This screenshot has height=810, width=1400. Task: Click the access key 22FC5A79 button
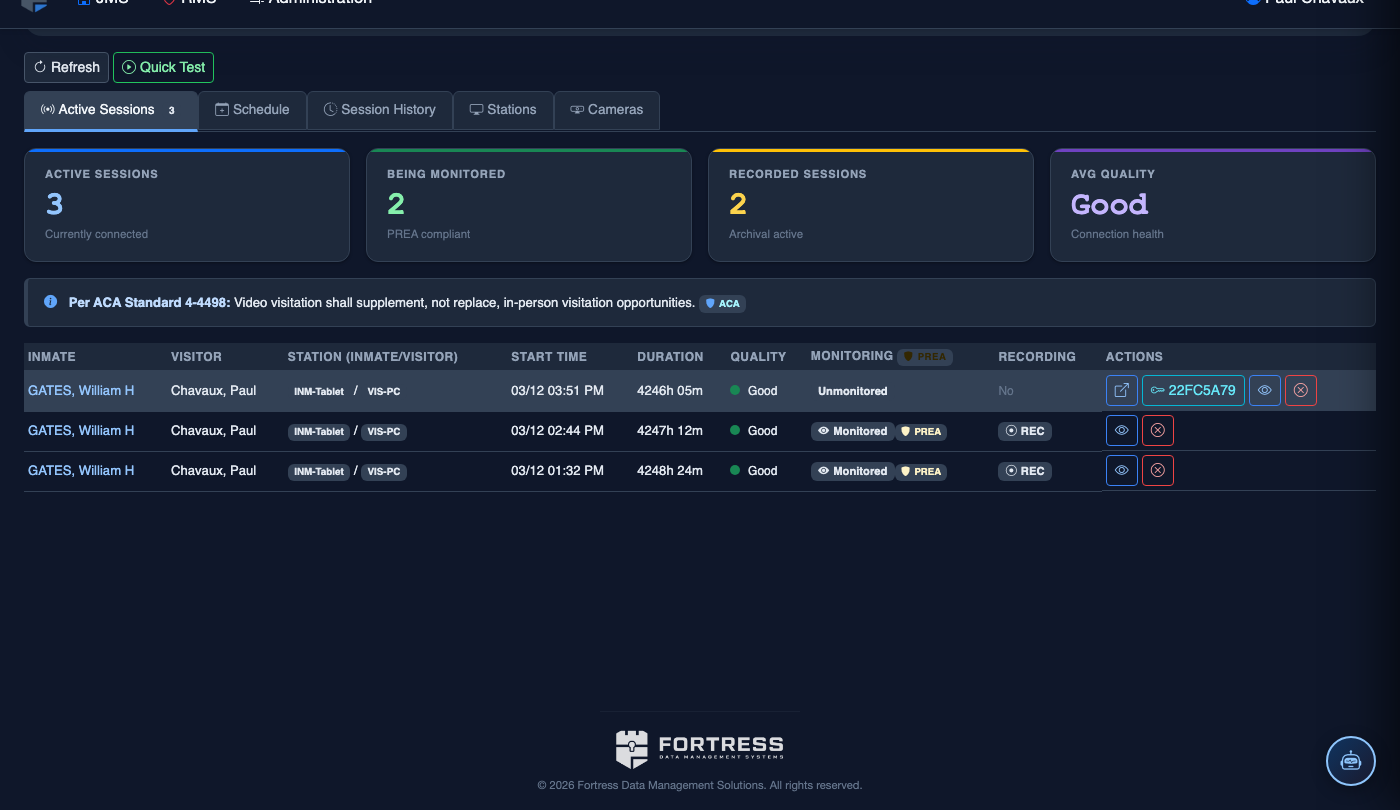pos(1193,390)
